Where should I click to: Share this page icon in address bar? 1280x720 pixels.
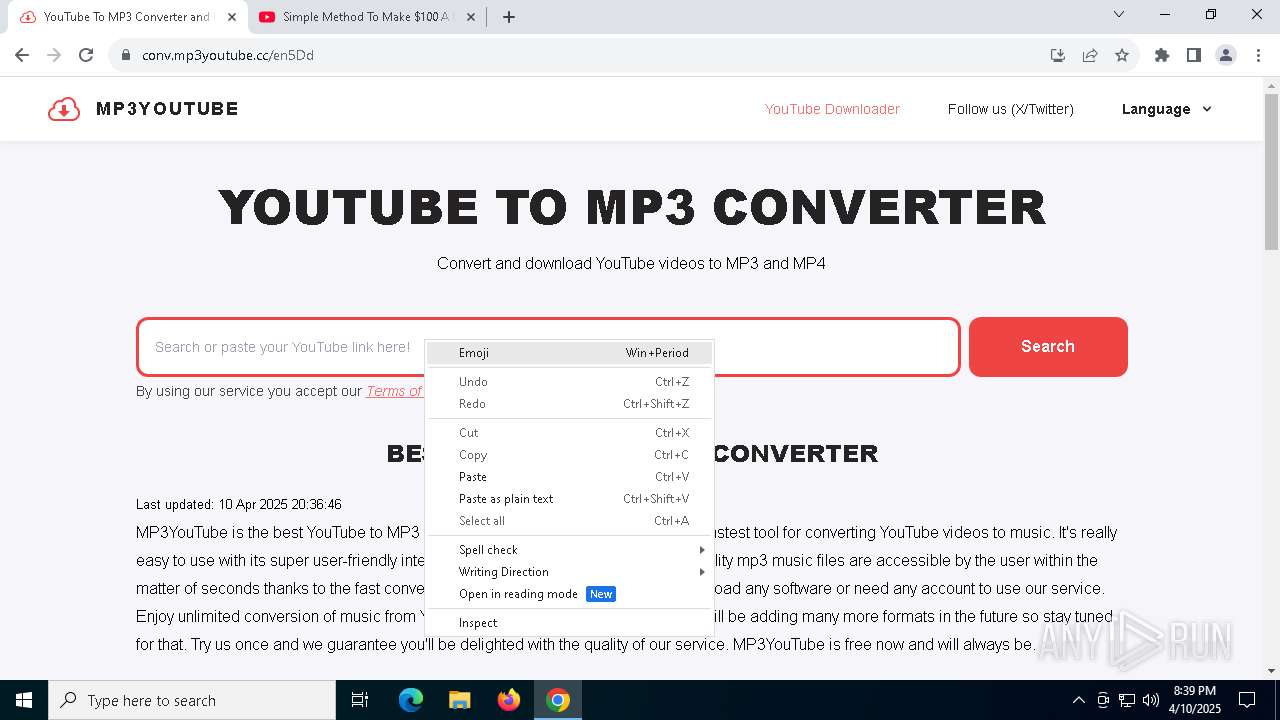pos(1090,55)
